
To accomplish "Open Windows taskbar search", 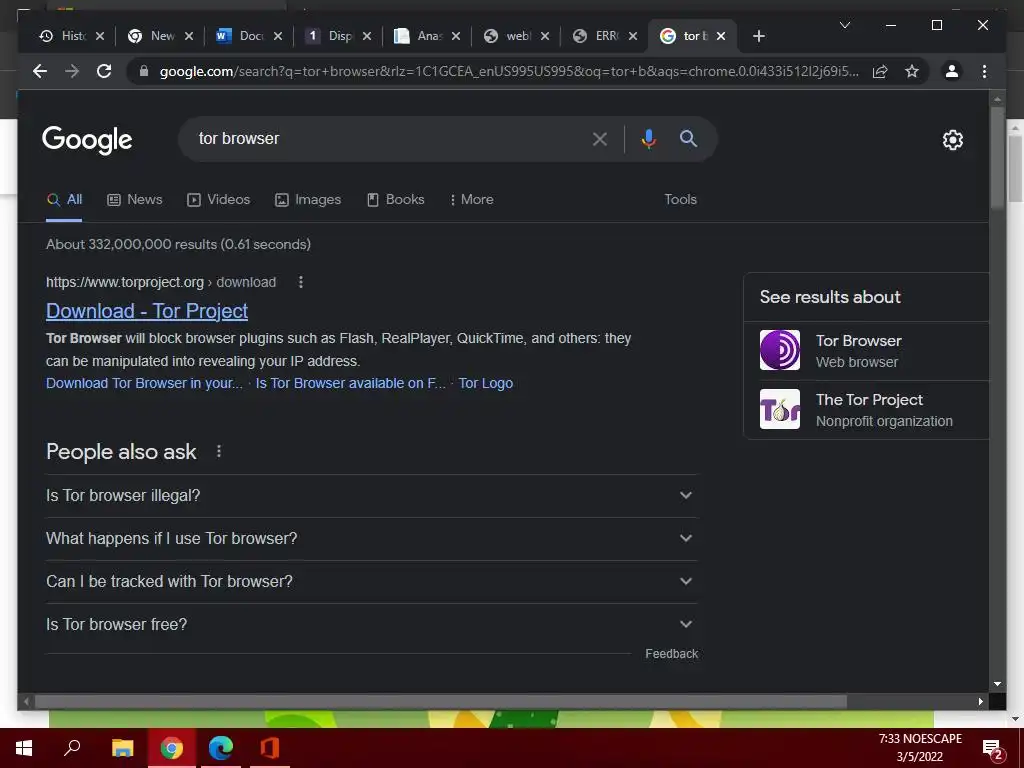I will pos(72,748).
